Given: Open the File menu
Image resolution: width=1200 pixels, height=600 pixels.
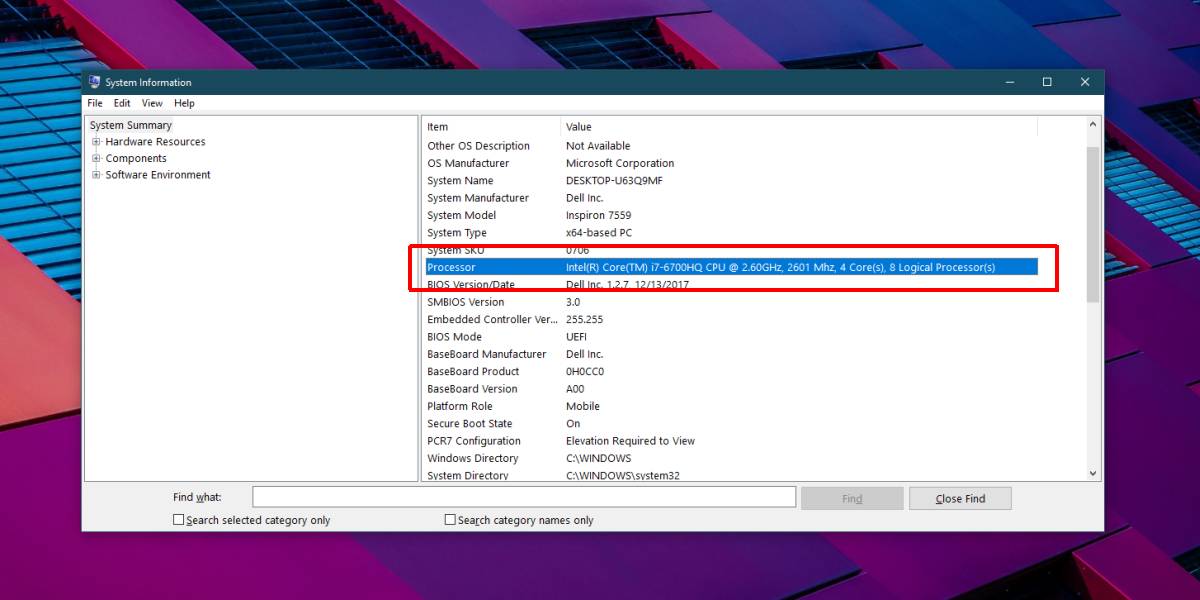Looking at the screenshot, I should click(94, 103).
